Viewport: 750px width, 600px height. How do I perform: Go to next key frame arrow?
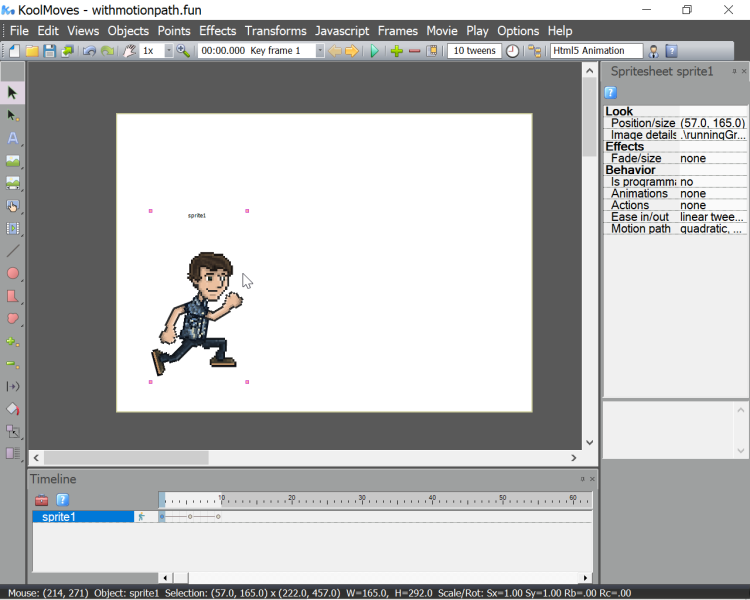pyautogui.click(x=352, y=51)
